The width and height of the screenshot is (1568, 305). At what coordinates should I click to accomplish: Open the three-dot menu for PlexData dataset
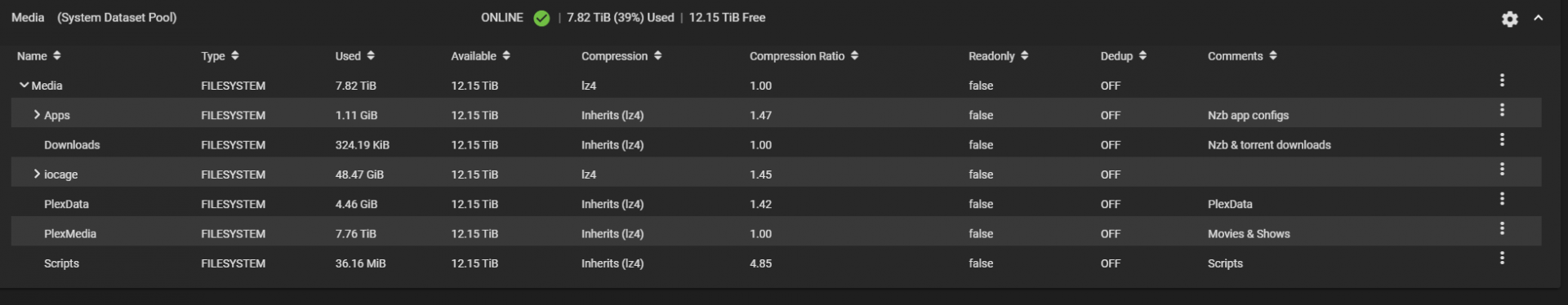point(1502,199)
